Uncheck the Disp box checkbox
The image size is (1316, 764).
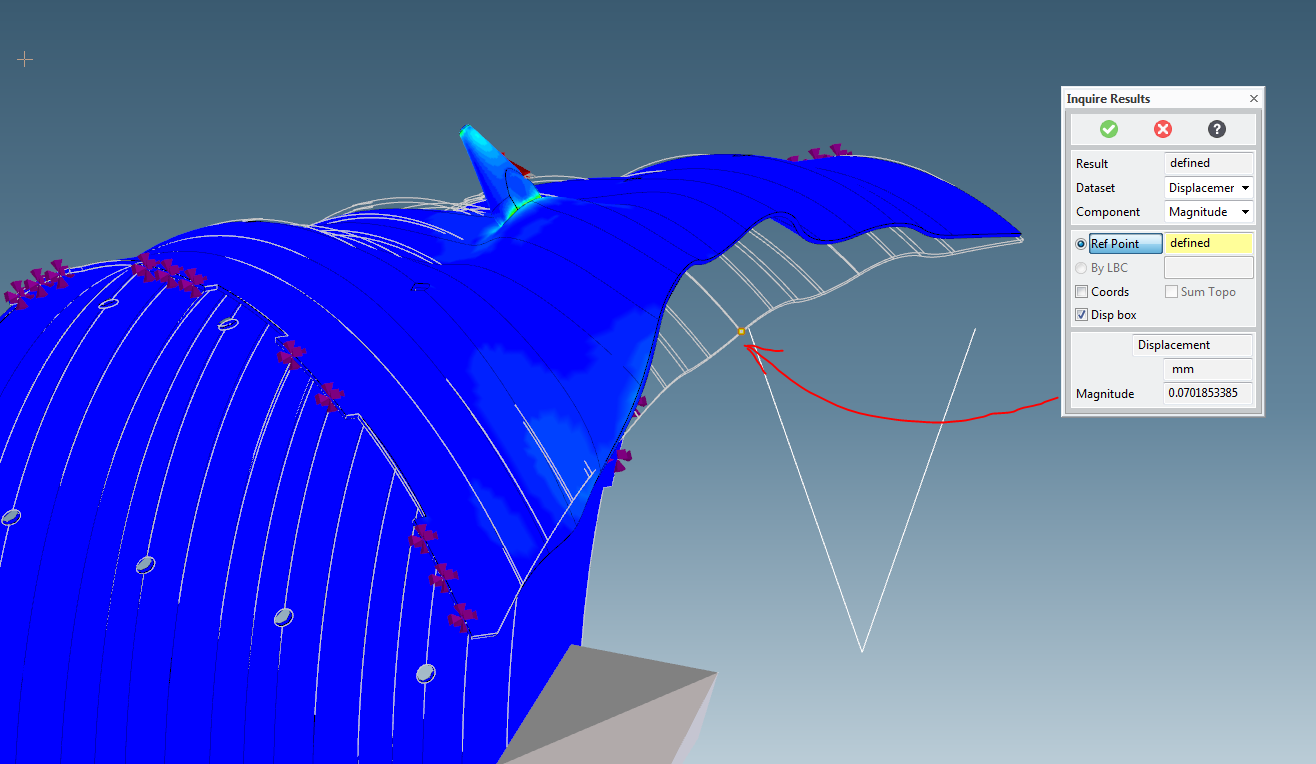tap(1082, 315)
